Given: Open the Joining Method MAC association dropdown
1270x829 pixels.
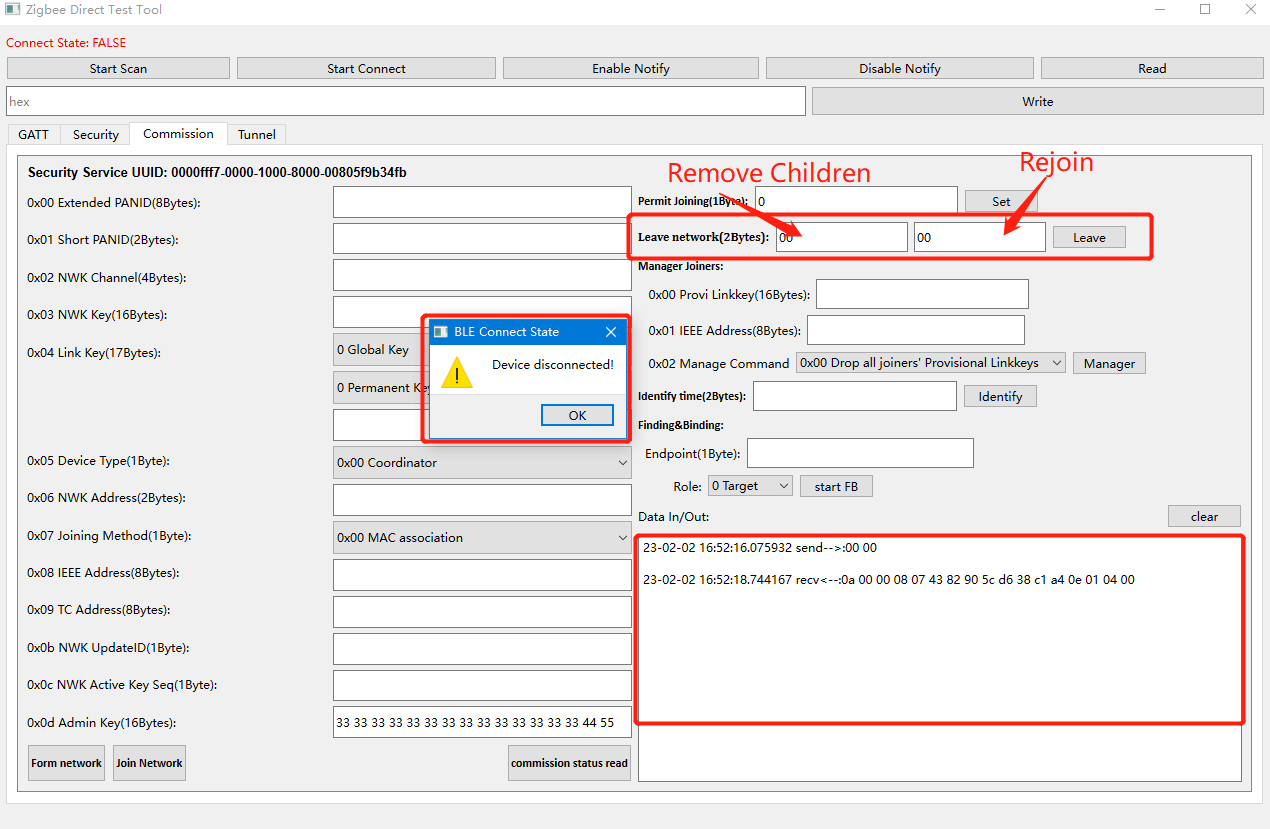Looking at the screenshot, I should [482, 537].
